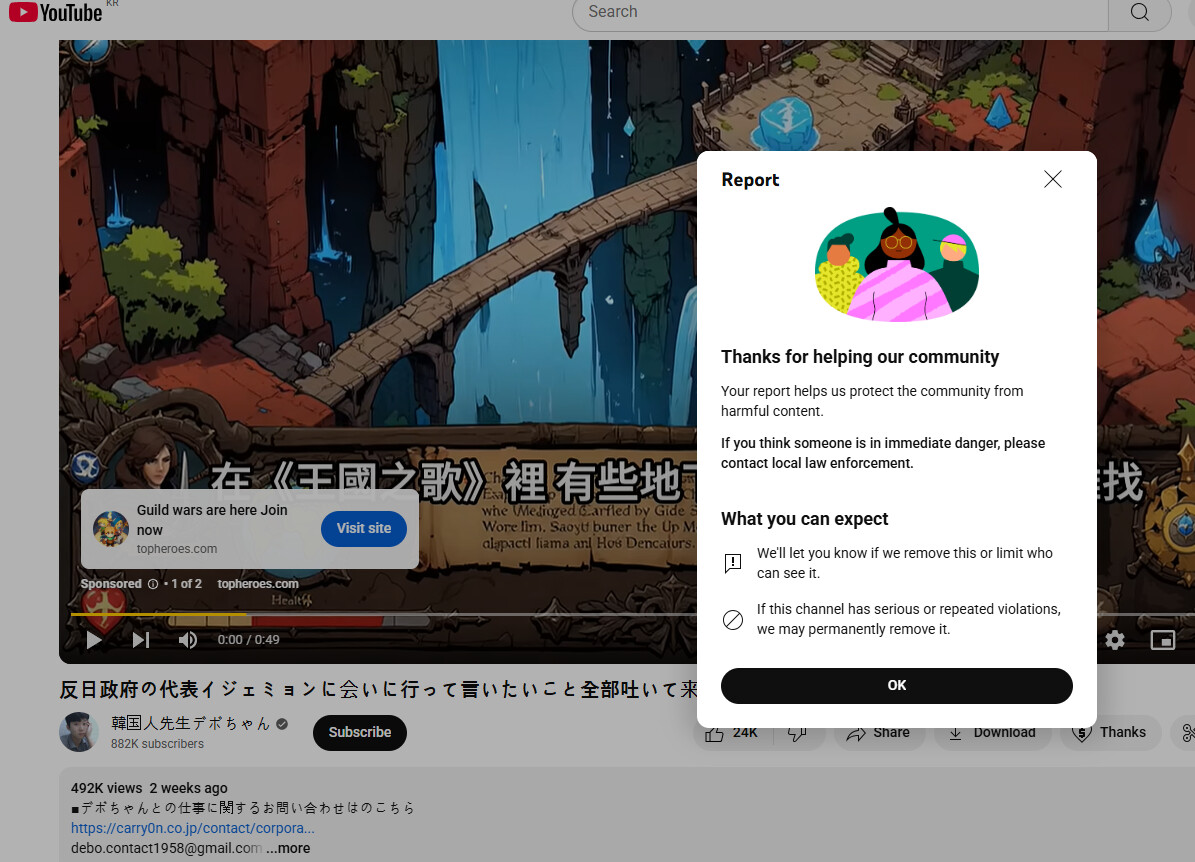This screenshot has width=1195, height=862.
Task: Open 韓国人先生デボちゃん channel name
Action: pyautogui.click(x=191, y=723)
